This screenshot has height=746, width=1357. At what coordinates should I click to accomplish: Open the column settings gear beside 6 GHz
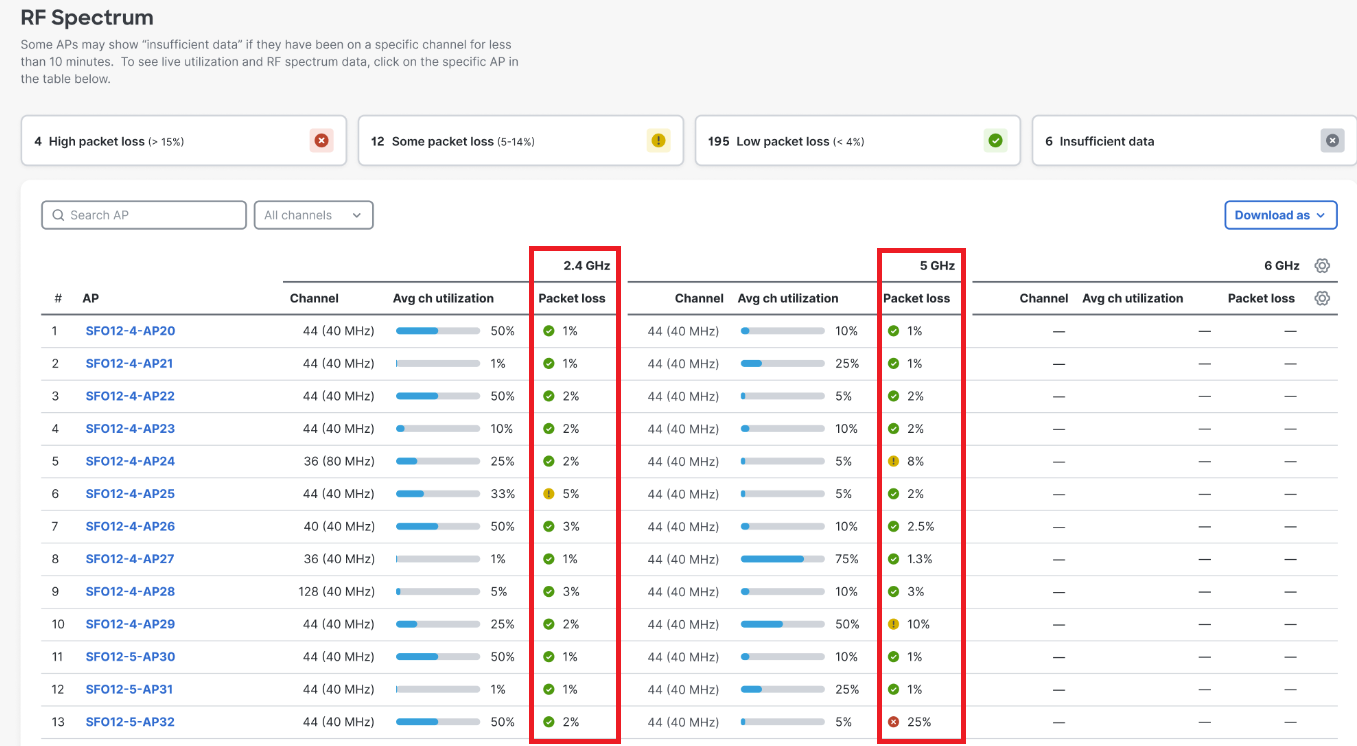click(1322, 265)
